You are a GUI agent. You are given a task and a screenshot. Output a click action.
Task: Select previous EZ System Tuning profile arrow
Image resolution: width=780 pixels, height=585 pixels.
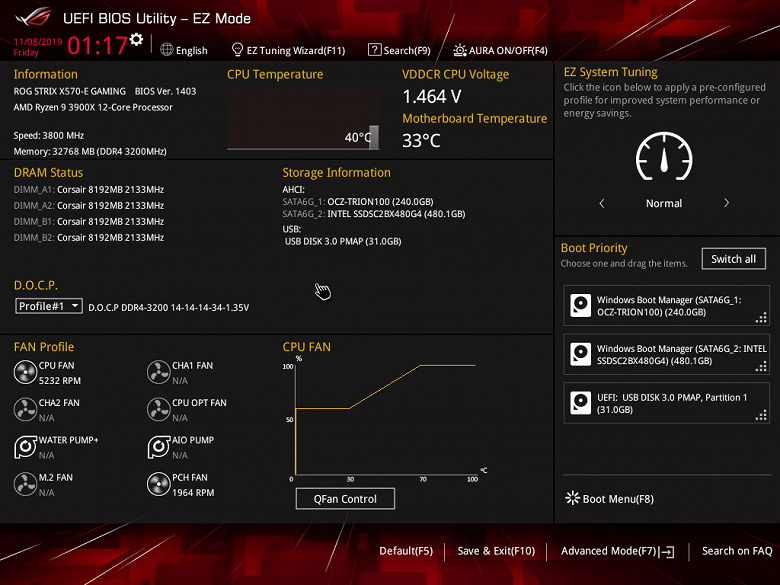(x=602, y=203)
